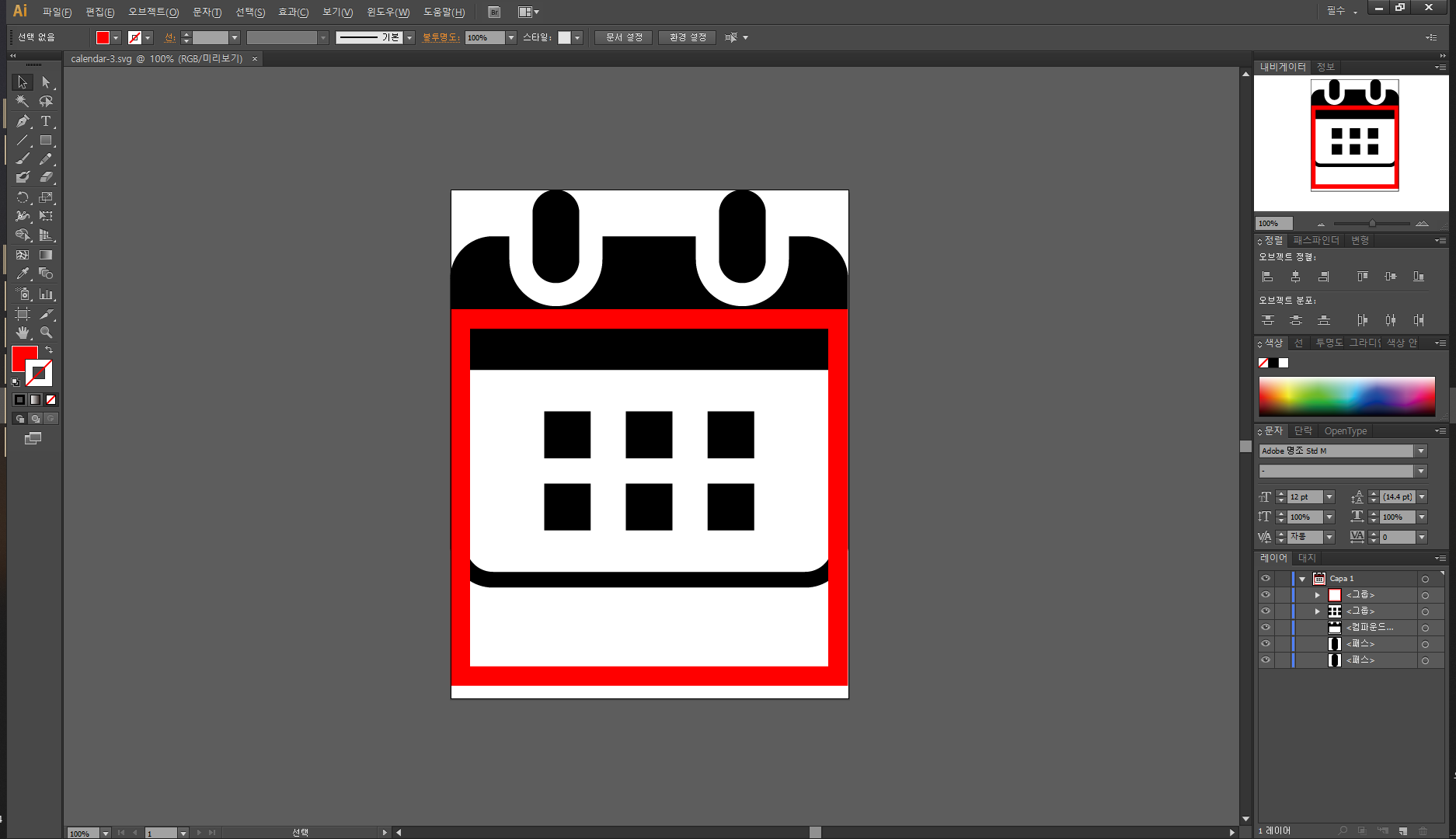The width and height of the screenshot is (1456, 839).
Task: Close the calendar-3.svg document tab
Action: (x=255, y=59)
